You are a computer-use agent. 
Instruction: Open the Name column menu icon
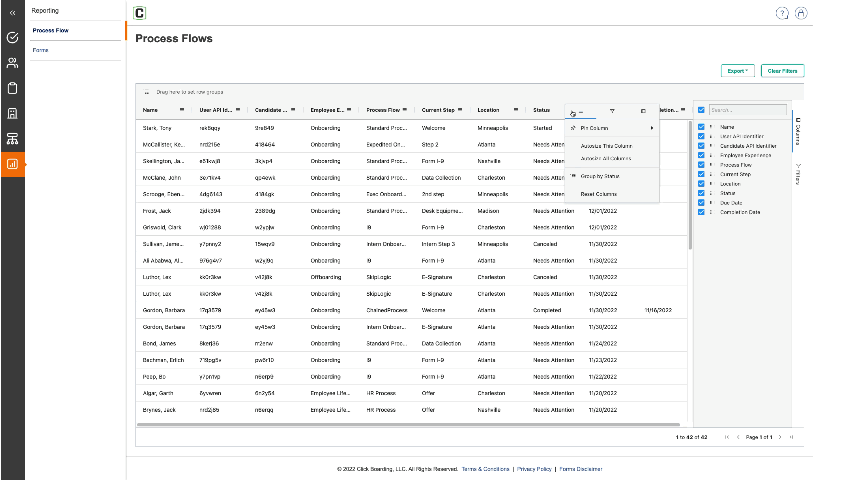tap(181, 109)
